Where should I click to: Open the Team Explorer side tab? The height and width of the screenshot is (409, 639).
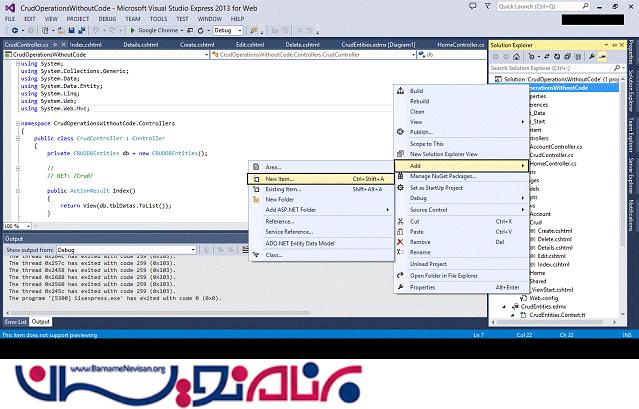pyautogui.click(x=631, y=135)
